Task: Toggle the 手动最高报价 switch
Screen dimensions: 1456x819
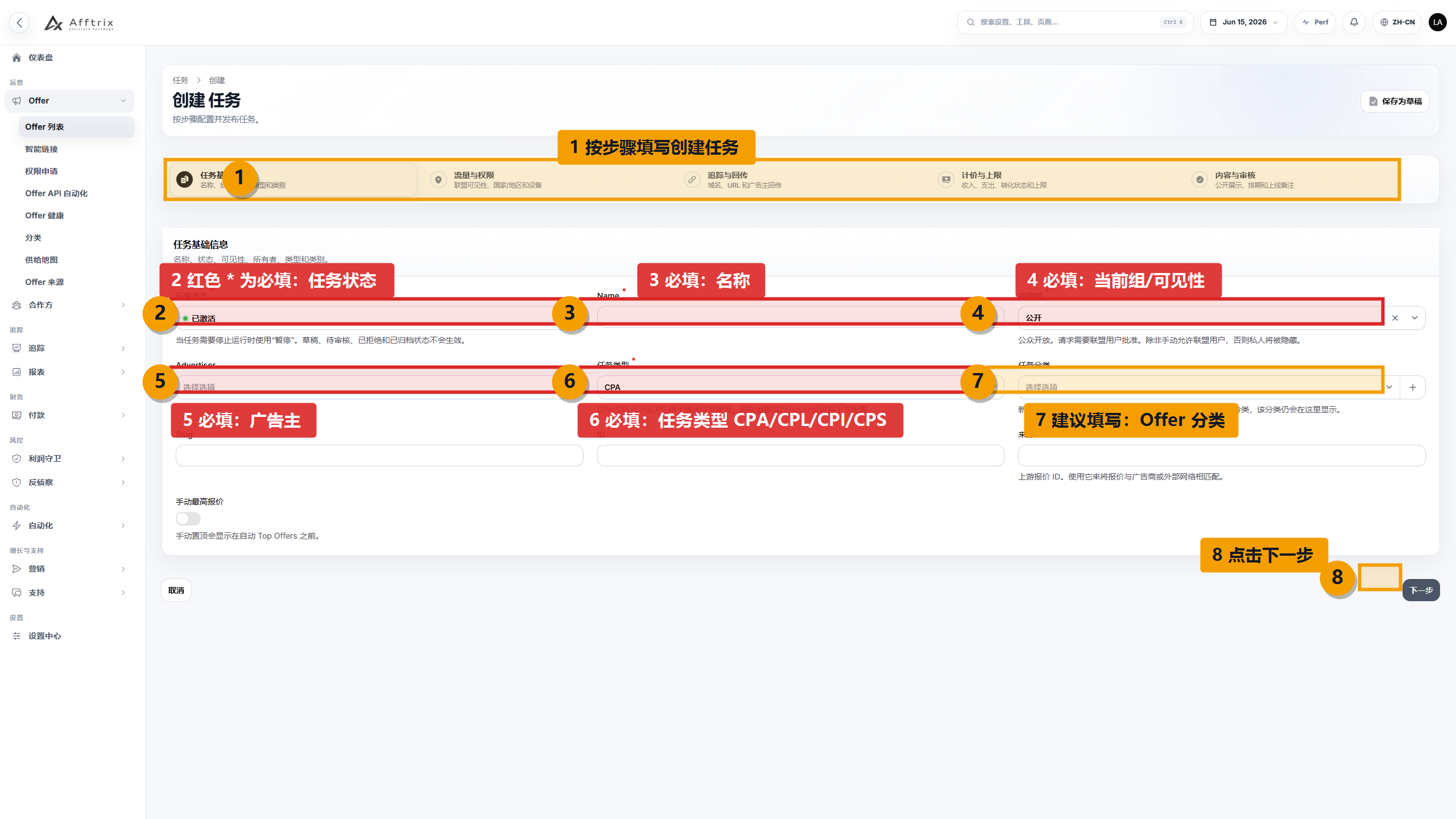Action: pos(188,519)
